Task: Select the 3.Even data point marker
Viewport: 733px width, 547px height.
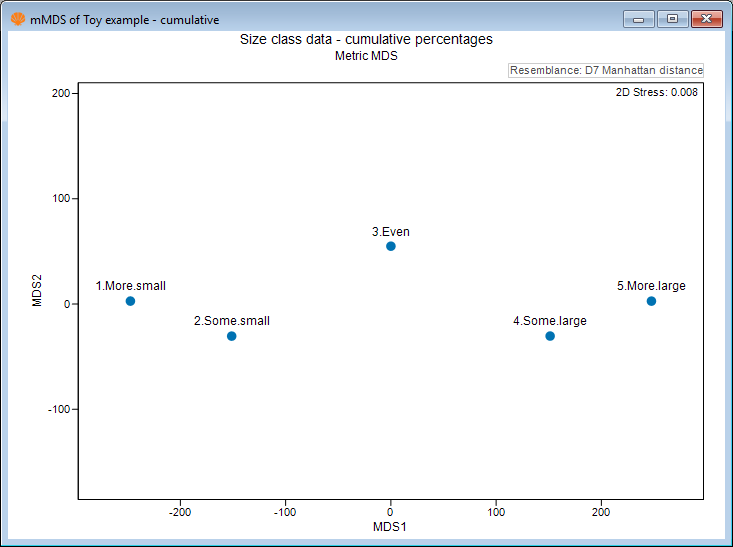Action: (x=391, y=246)
